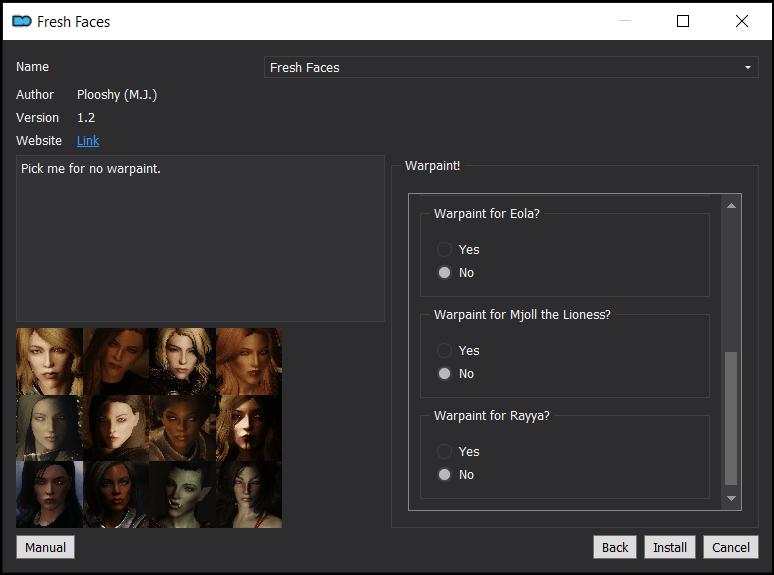
Task: Cancel the Fresh Faces installer
Action: click(731, 547)
